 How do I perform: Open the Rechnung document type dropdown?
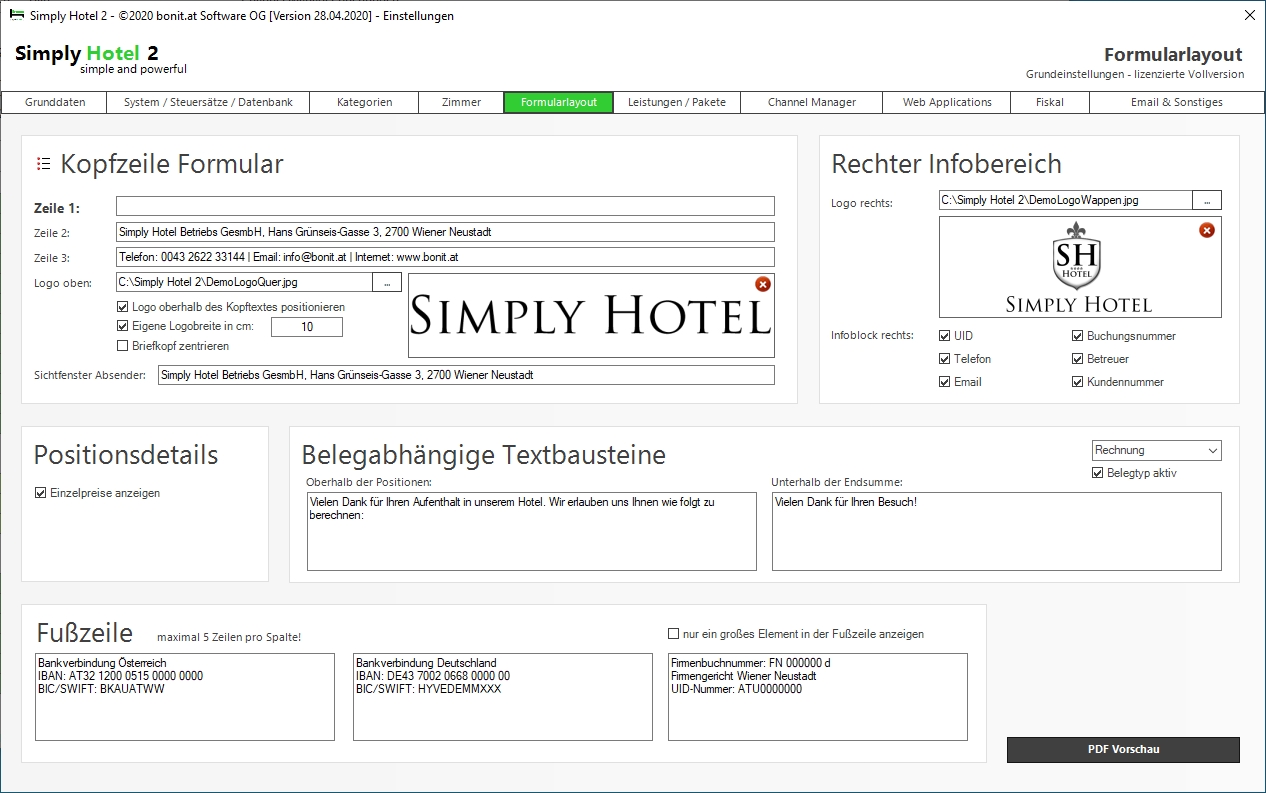tap(1157, 451)
